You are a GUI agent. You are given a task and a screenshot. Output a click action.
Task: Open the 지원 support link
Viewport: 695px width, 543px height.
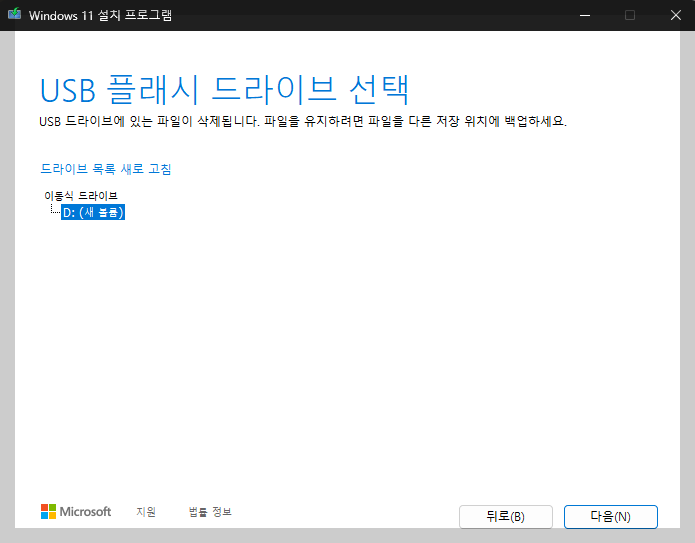tap(146, 512)
